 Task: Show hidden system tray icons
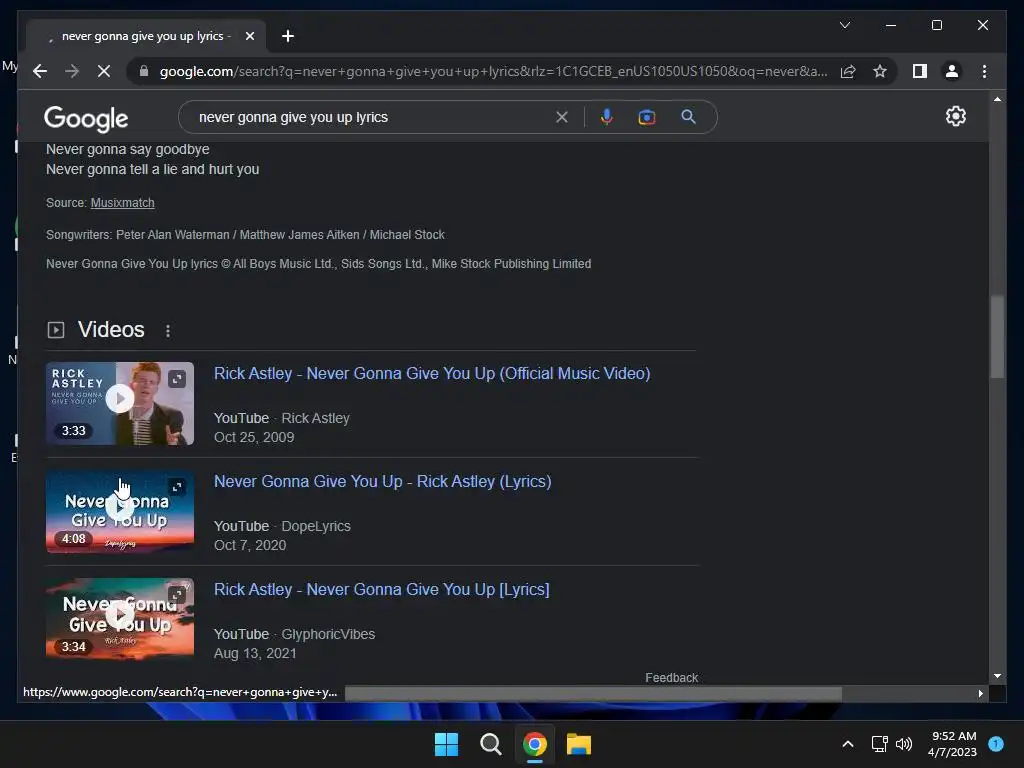[848, 744]
